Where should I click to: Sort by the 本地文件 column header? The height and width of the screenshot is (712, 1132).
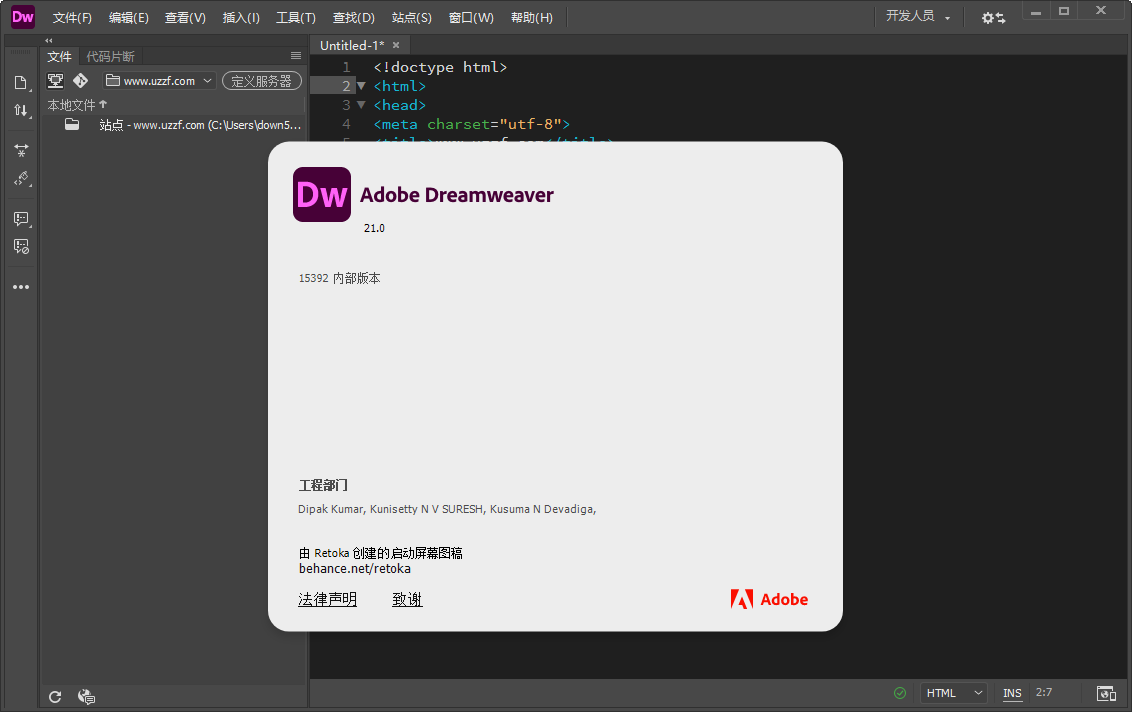pos(77,105)
